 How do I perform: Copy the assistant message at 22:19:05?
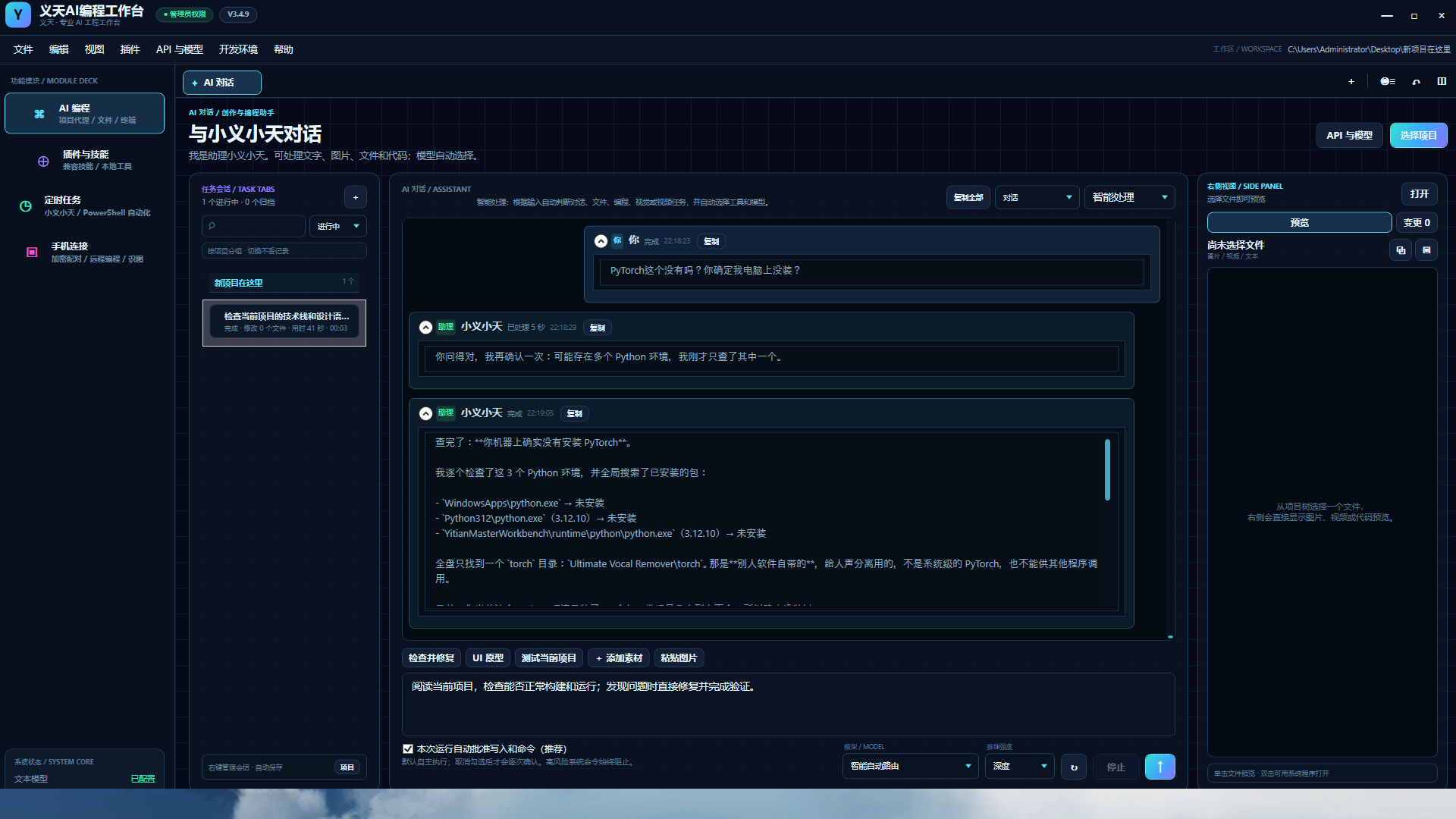pos(575,413)
